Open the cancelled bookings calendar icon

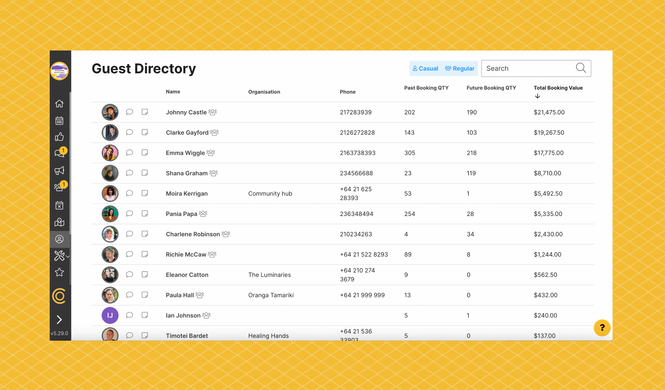59,205
